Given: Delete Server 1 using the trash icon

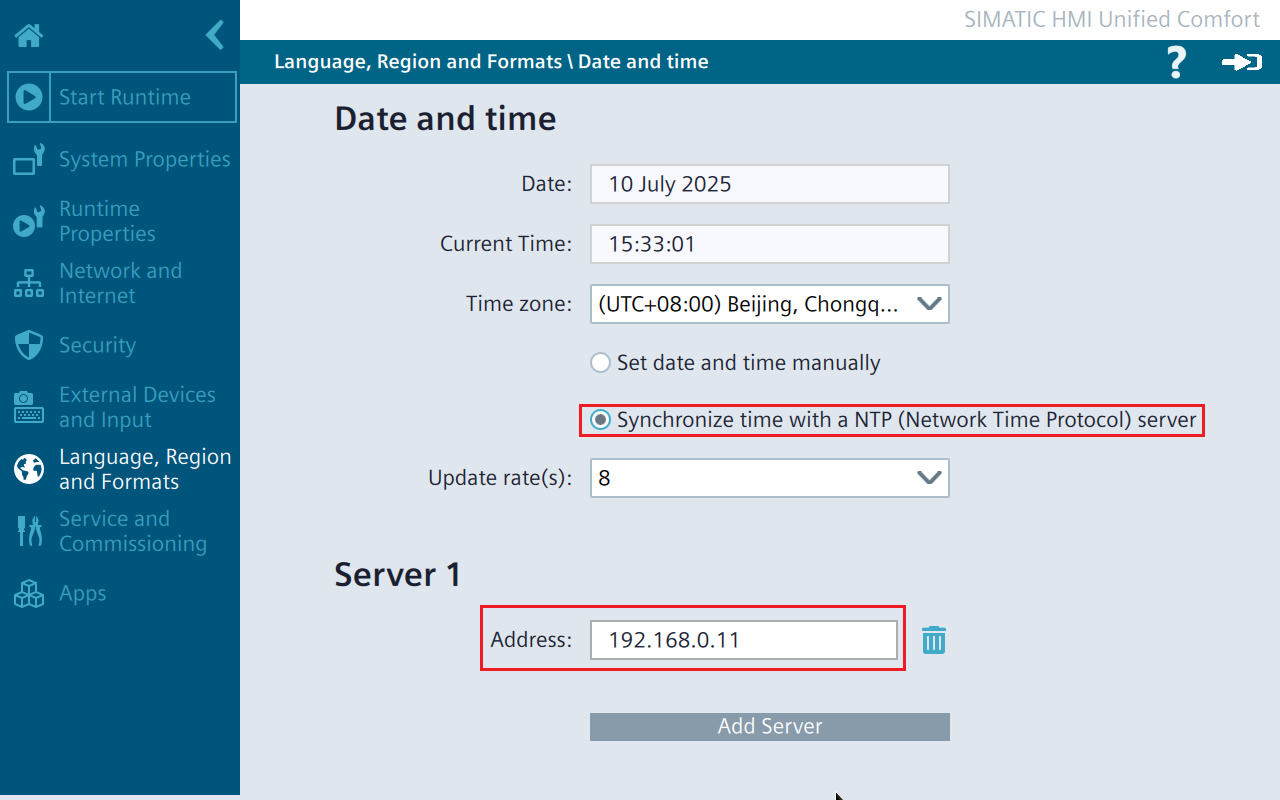Looking at the screenshot, I should tap(933, 640).
